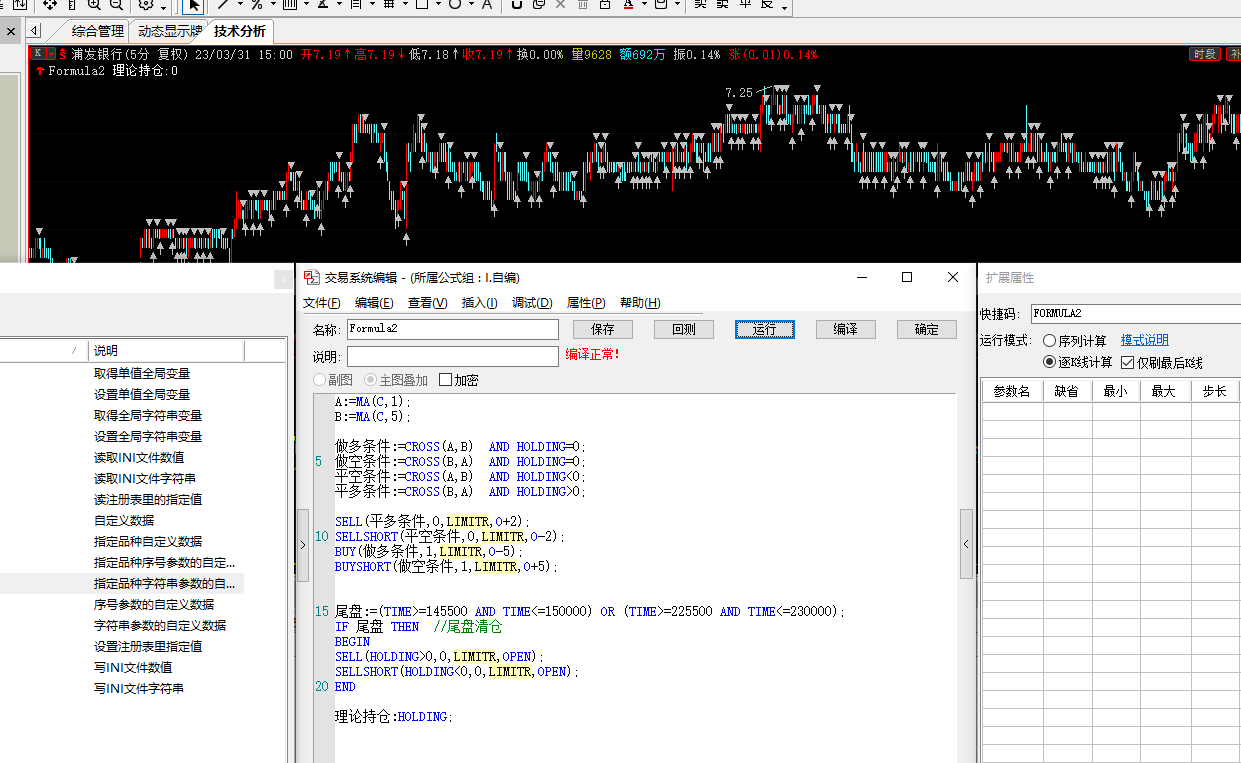1241x763 pixels.
Task: Click the zoom in magnifier icon
Action: (x=94, y=5)
